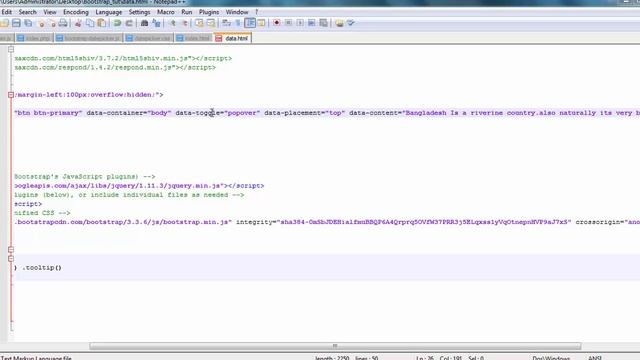Toggle synchronized horizontal scrolling icon
The width and height of the screenshot is (640, 360).
click(211, 23)
